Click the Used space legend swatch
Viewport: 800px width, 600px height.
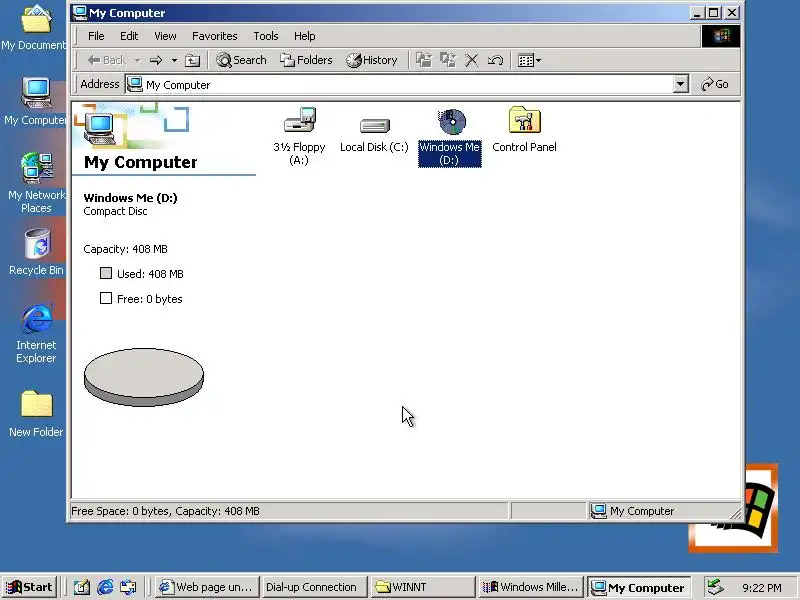(x=106, y=273)
